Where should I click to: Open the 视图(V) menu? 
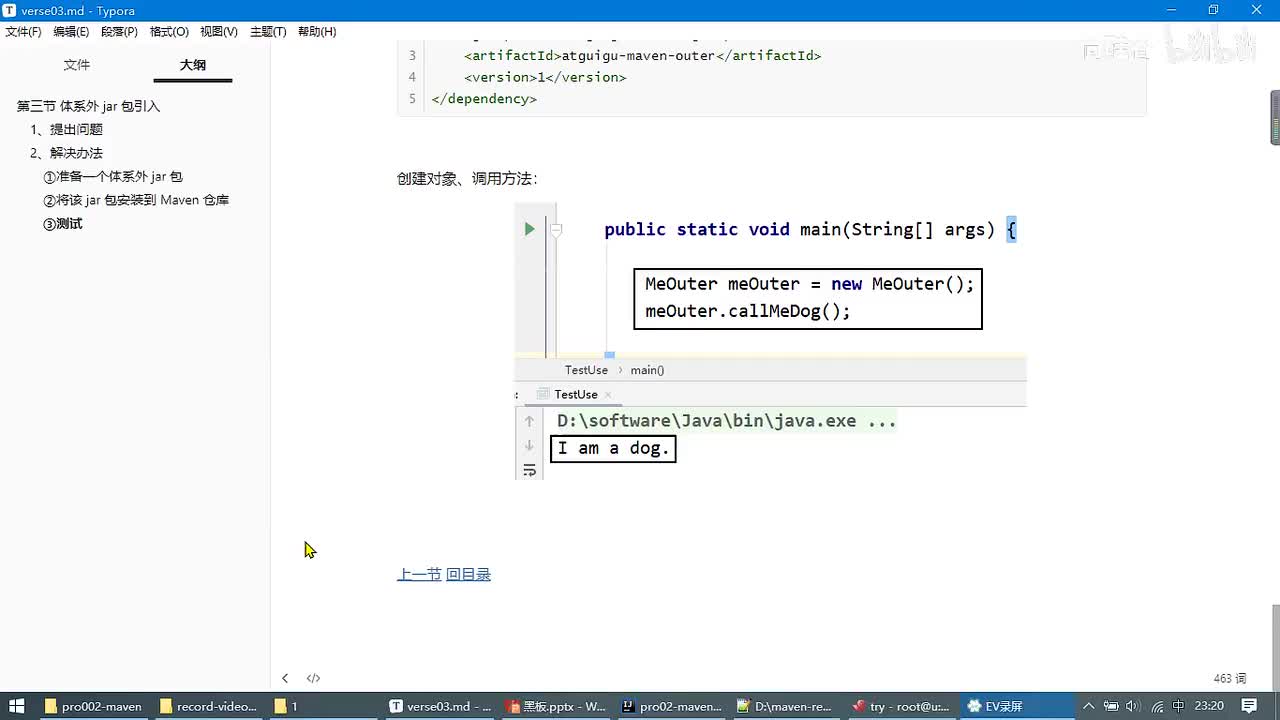pyautogui.click(x=219, y=32)
